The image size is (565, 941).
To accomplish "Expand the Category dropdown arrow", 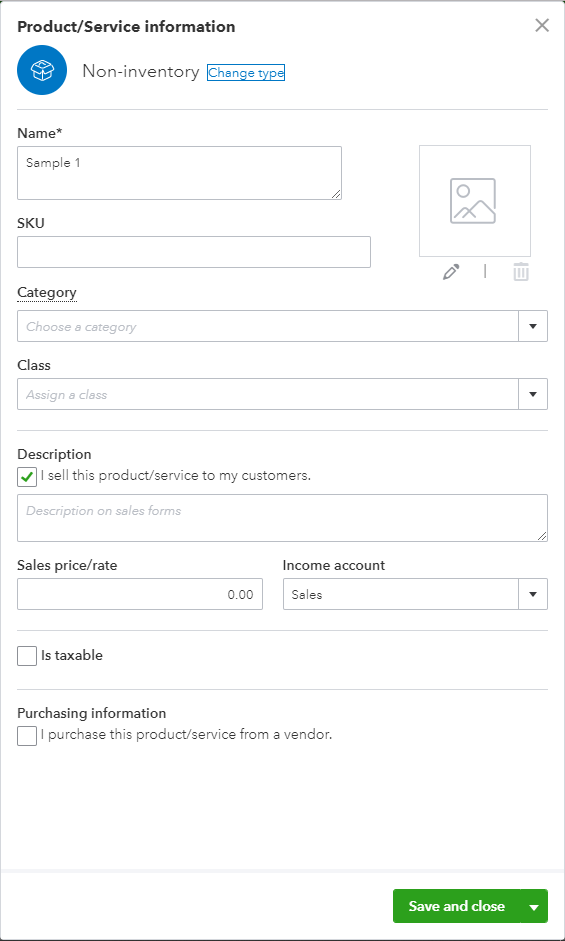I will tap(533, 326).
